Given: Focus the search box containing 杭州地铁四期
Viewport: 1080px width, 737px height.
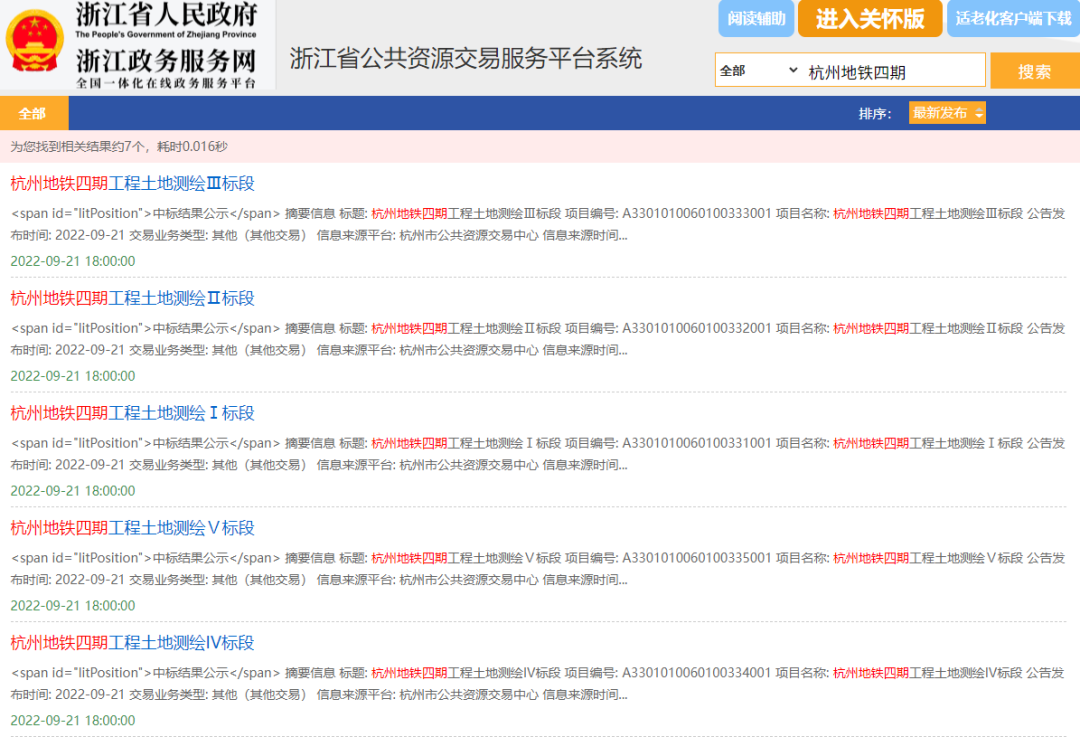Looking at the screenshot, I should tap(894, 71).
